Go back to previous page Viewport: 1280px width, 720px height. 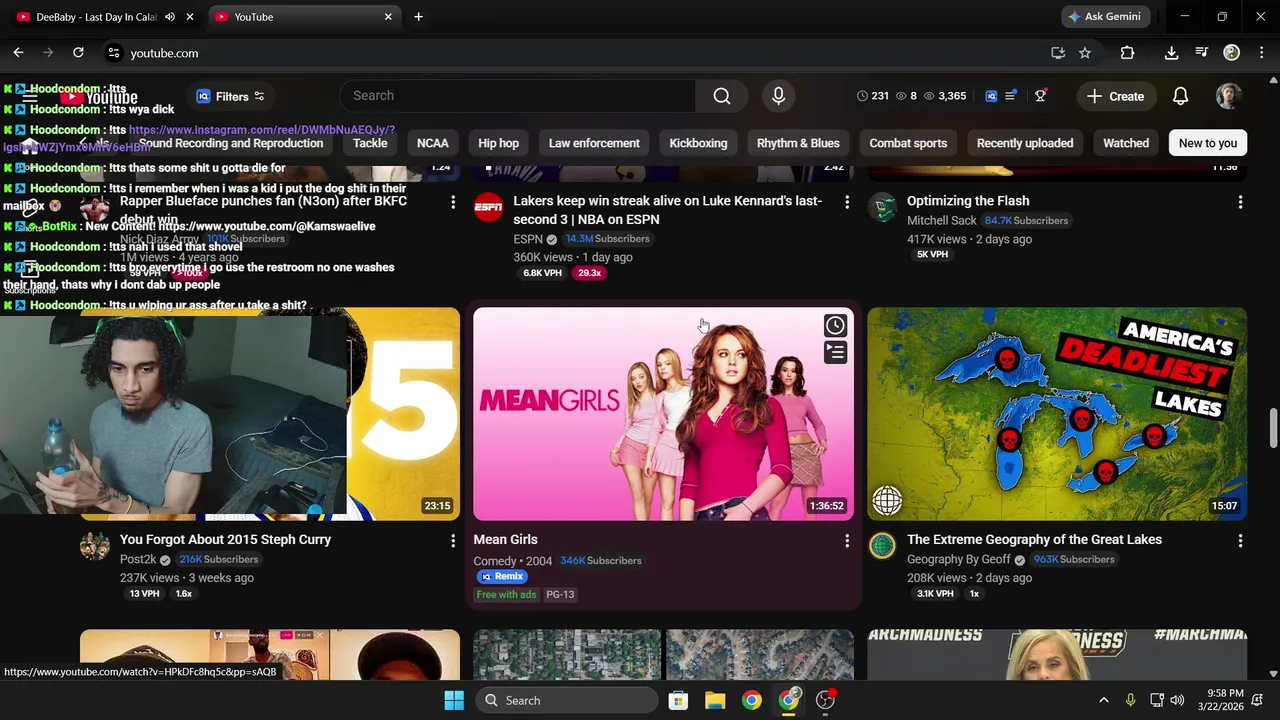point(18,53)
